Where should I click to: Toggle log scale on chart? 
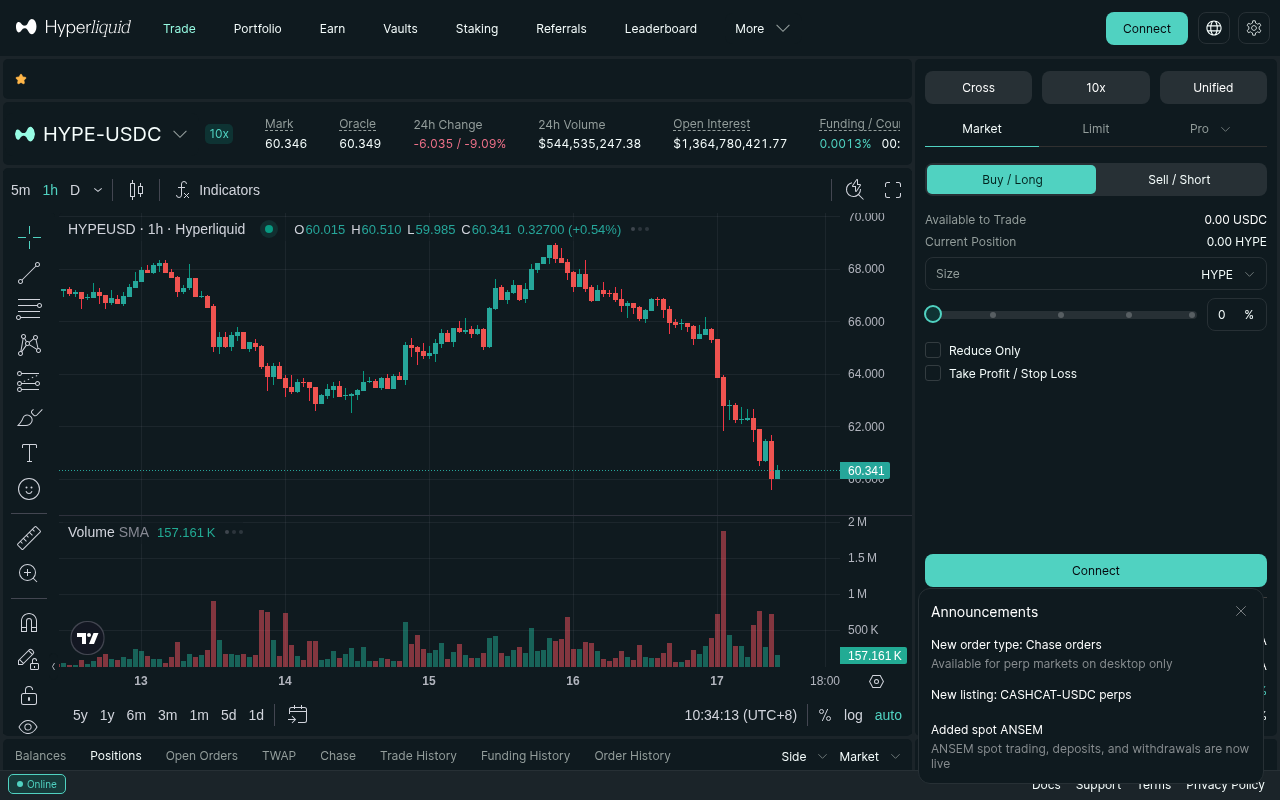[853, 715]
